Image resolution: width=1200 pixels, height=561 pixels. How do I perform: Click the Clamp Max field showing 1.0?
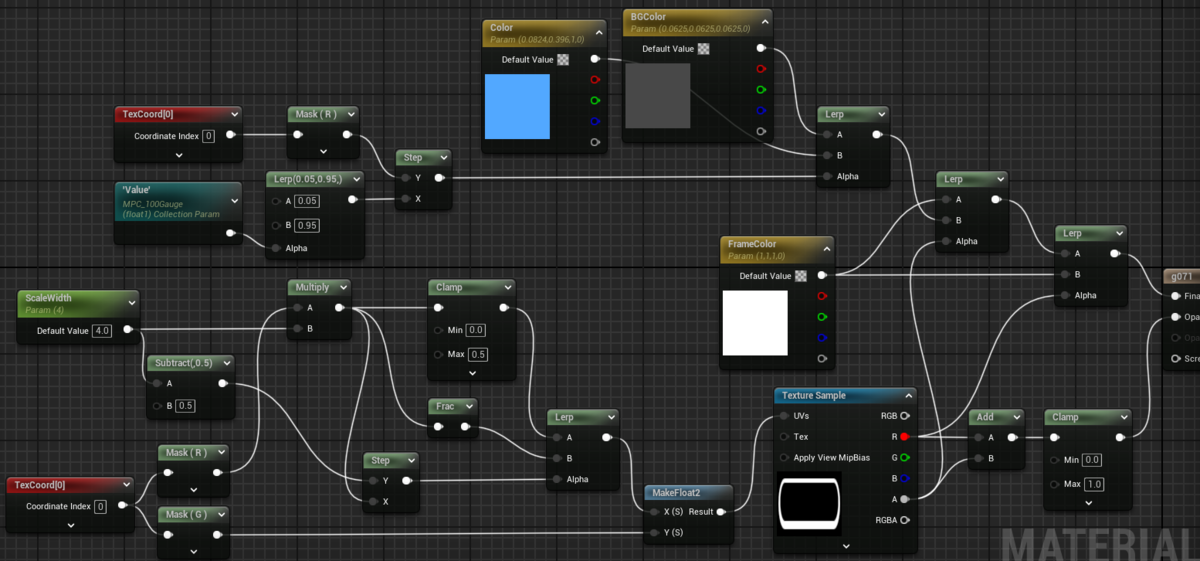[1092, 484]
